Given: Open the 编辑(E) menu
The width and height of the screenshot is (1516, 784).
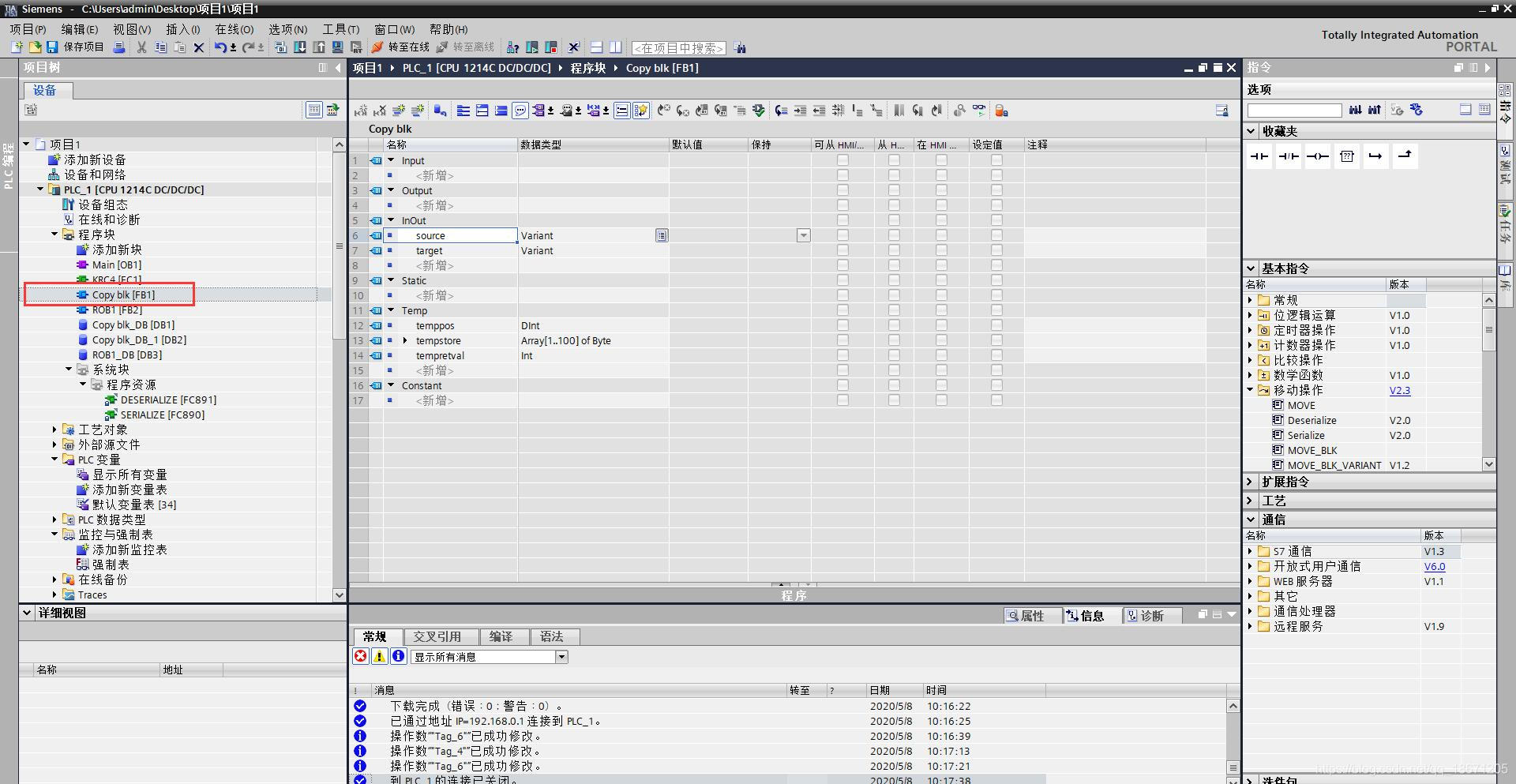Looking at the screenshot, I should click(80, 29).
